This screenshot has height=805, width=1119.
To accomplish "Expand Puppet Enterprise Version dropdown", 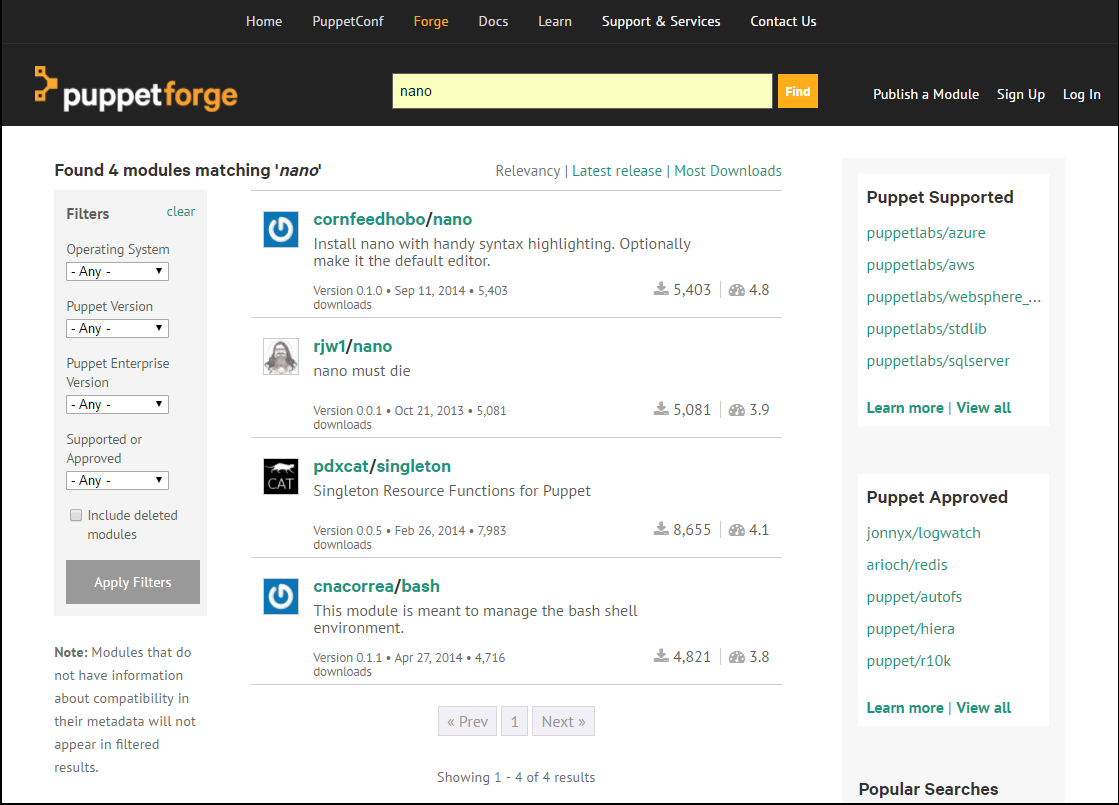I will (x=117, y=404).
